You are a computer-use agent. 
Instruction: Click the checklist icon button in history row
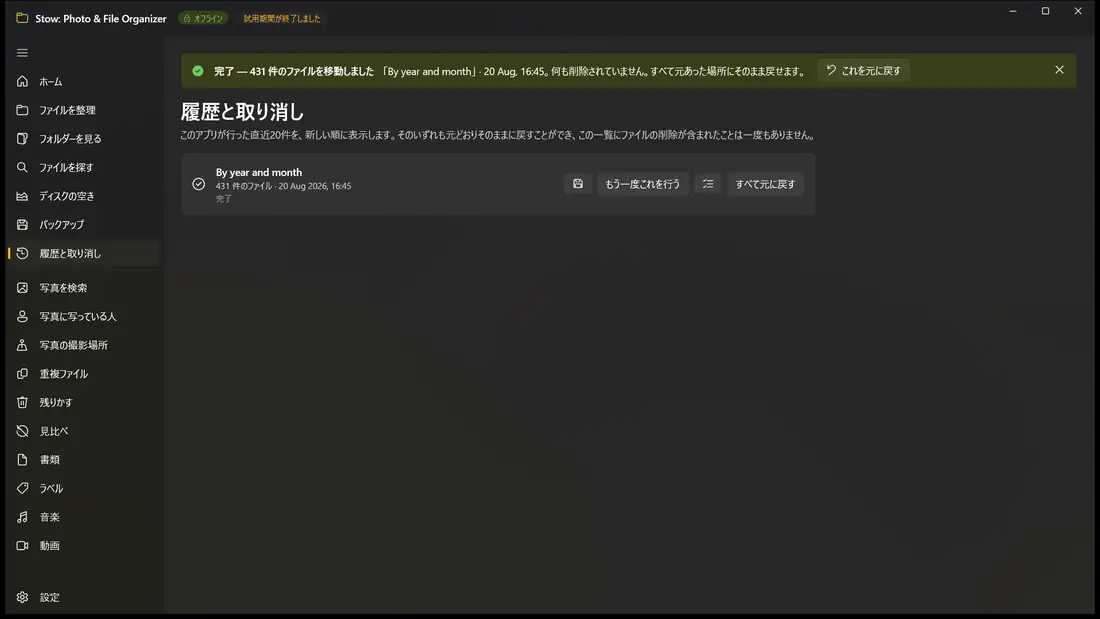click(708, 184)
